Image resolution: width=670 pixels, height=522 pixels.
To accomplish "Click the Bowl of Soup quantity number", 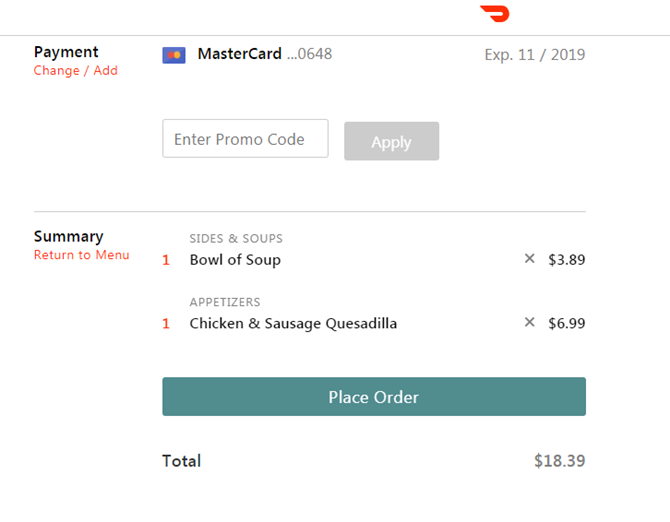I will pos(166,260).
